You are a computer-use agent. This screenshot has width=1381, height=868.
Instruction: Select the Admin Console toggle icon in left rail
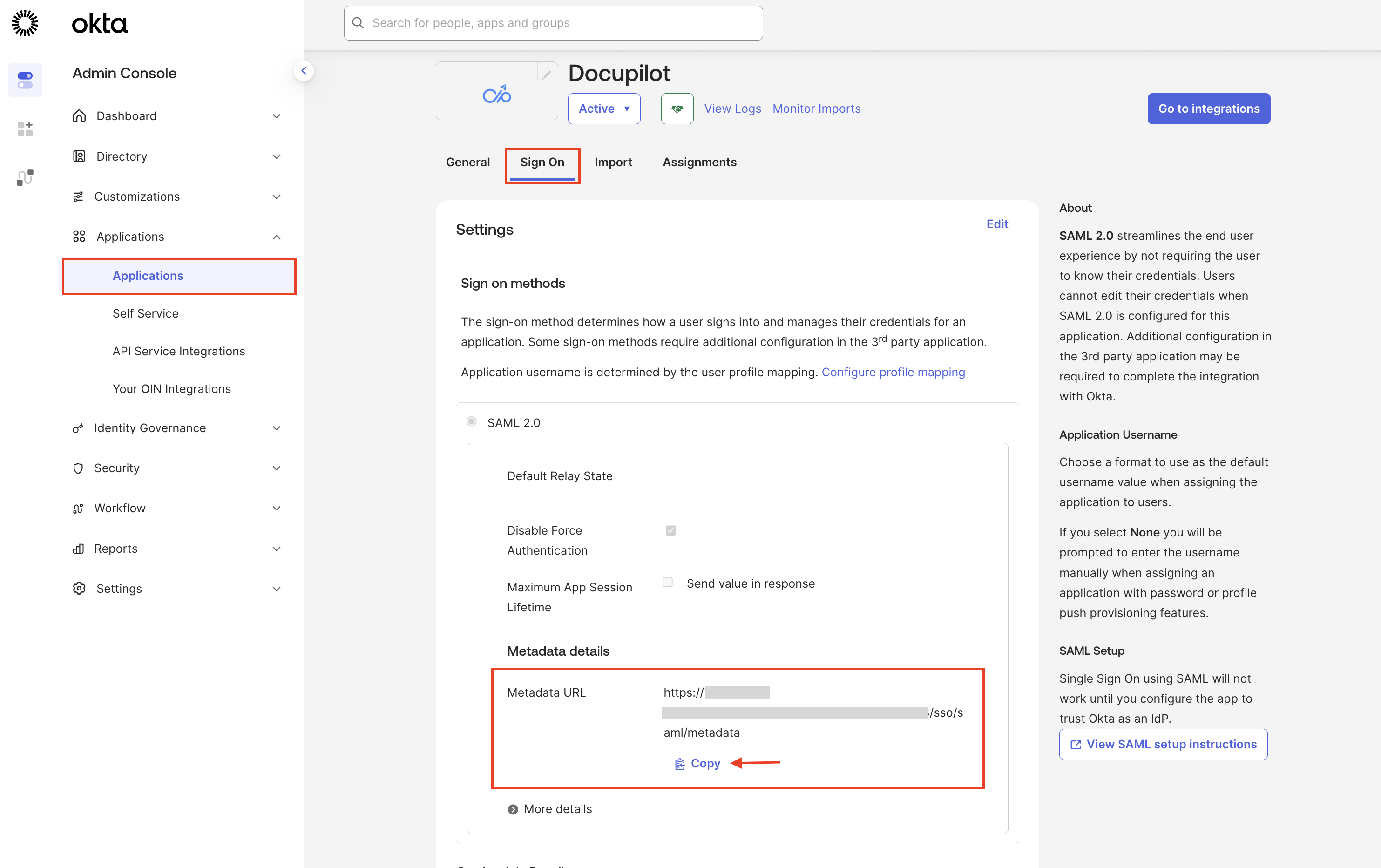point(25,80)
